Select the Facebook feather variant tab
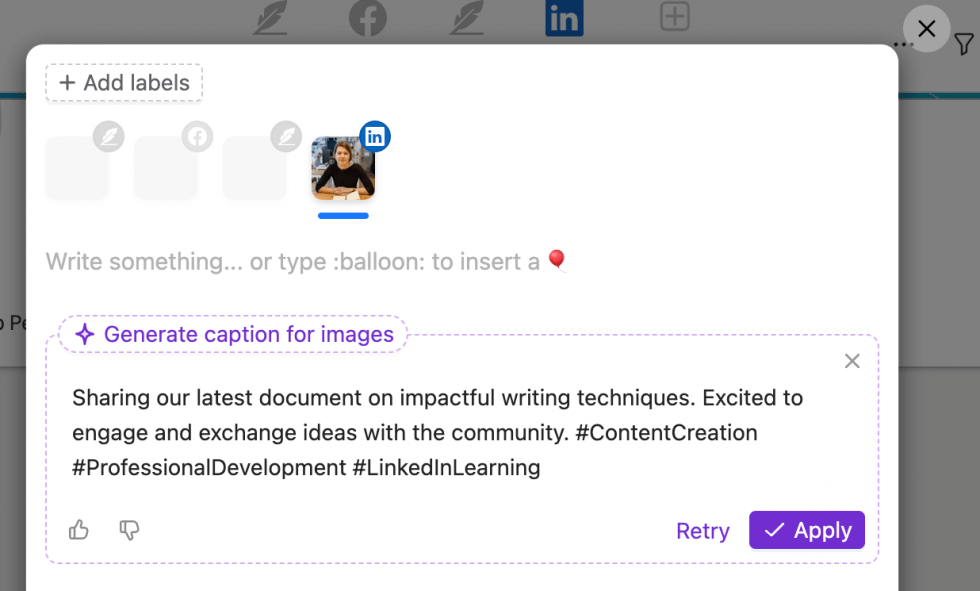980x591 pixels. click(165, 167)
